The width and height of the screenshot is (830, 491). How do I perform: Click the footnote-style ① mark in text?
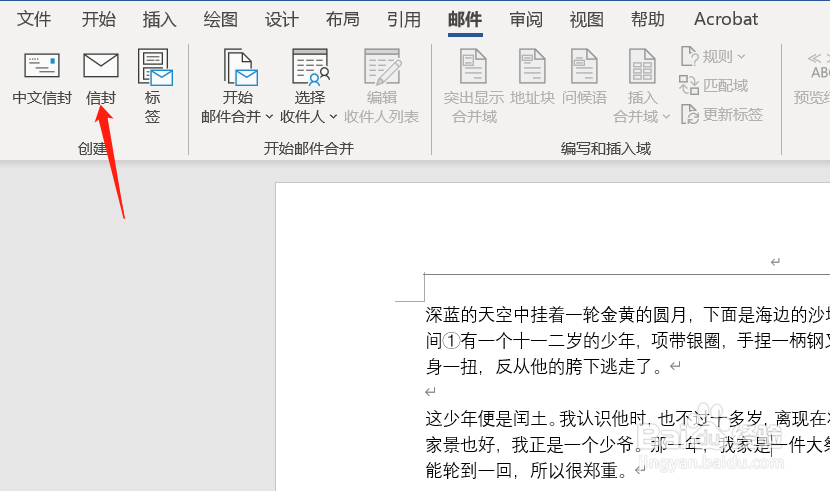(452, 341)
